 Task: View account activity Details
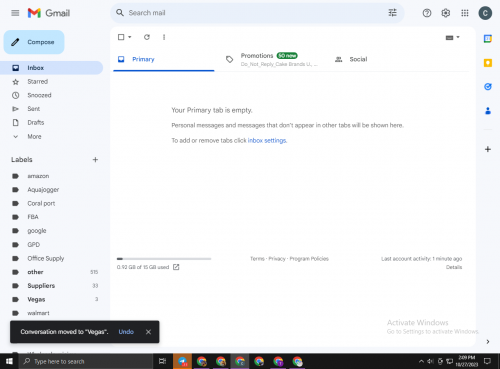click(454, 267)
